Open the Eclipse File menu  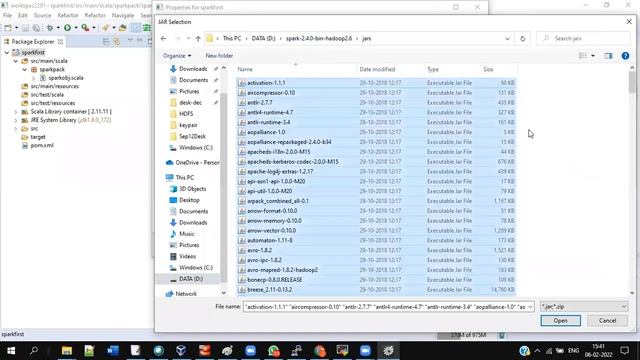click(x=7, y=16)
